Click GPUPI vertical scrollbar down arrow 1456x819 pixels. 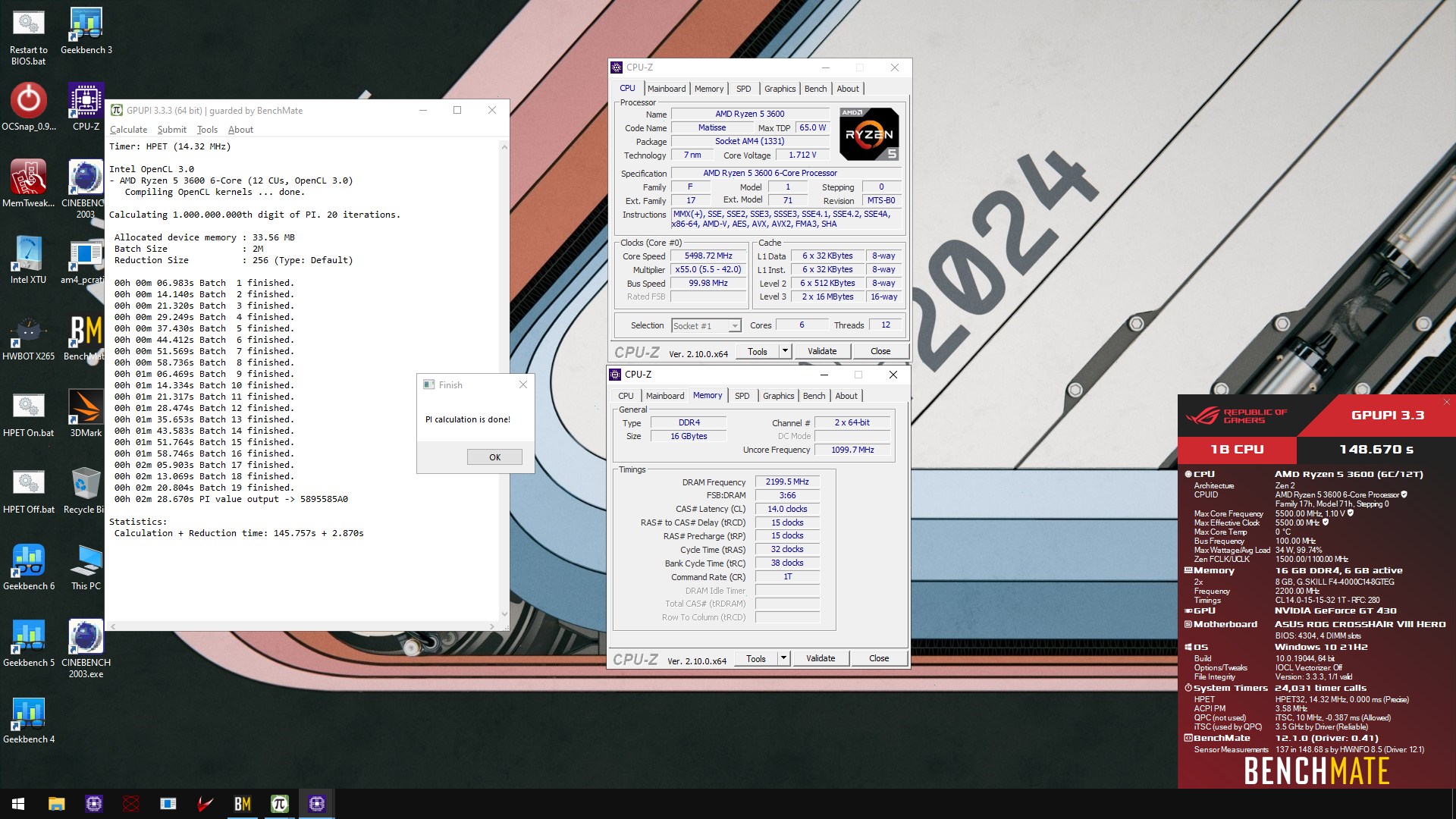tap(504, 615)
